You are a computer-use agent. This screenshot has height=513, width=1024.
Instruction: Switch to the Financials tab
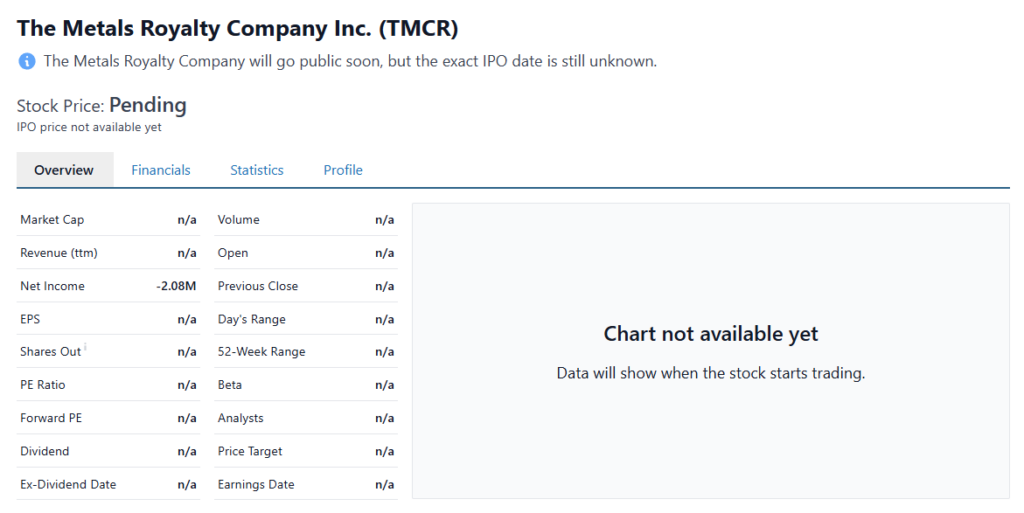click(161, 170)
